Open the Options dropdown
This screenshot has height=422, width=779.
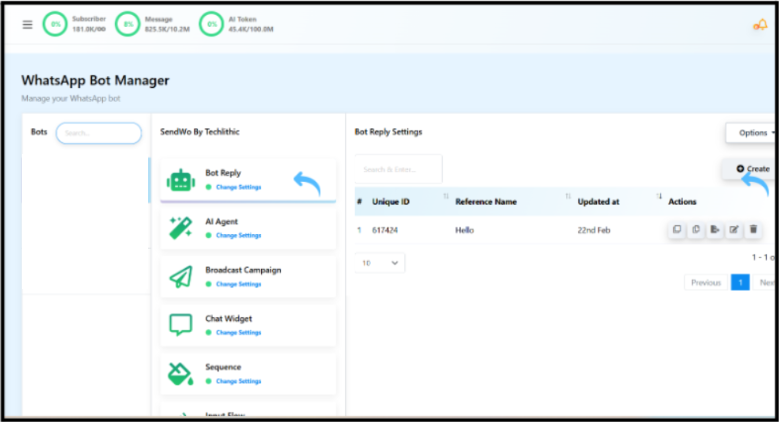pos(750,132)
